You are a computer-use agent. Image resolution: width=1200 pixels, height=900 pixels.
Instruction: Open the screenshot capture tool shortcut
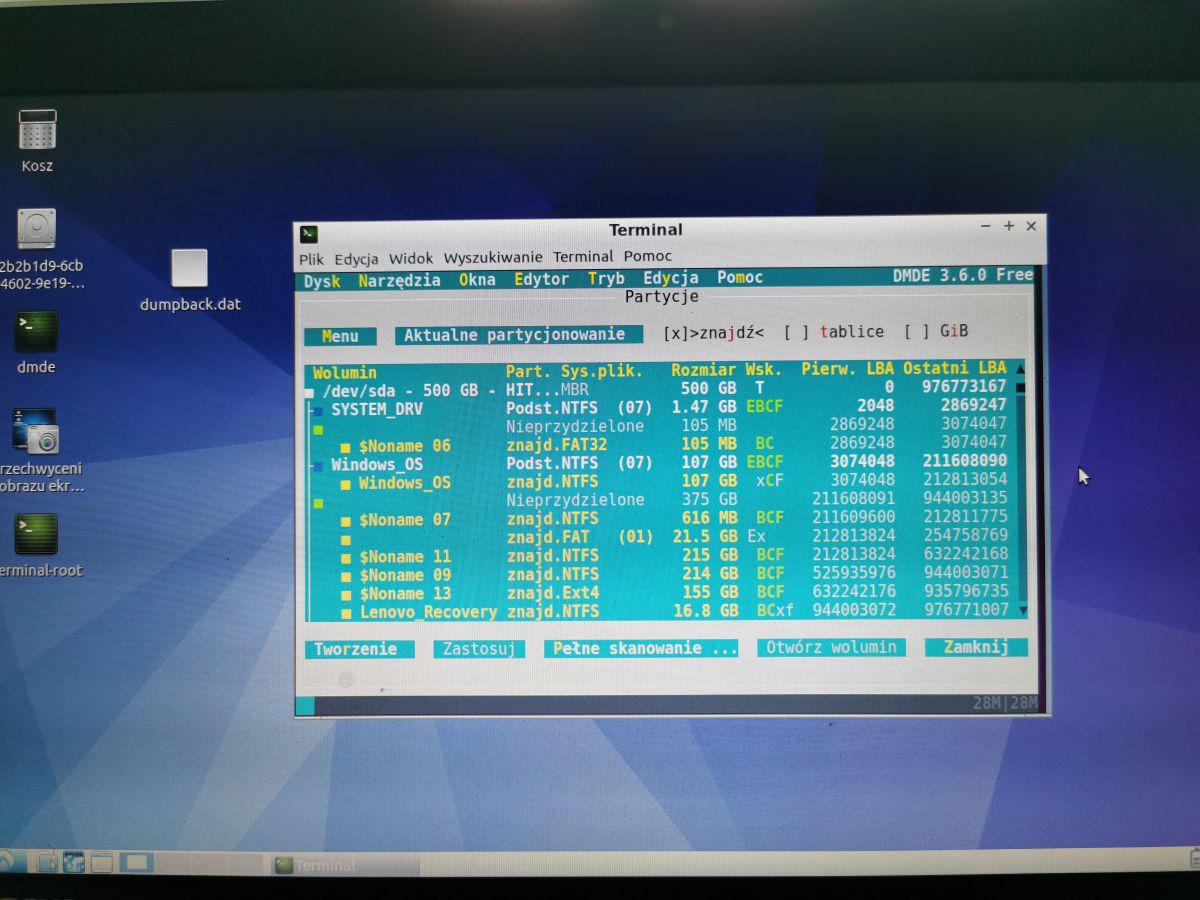(36, 431)
